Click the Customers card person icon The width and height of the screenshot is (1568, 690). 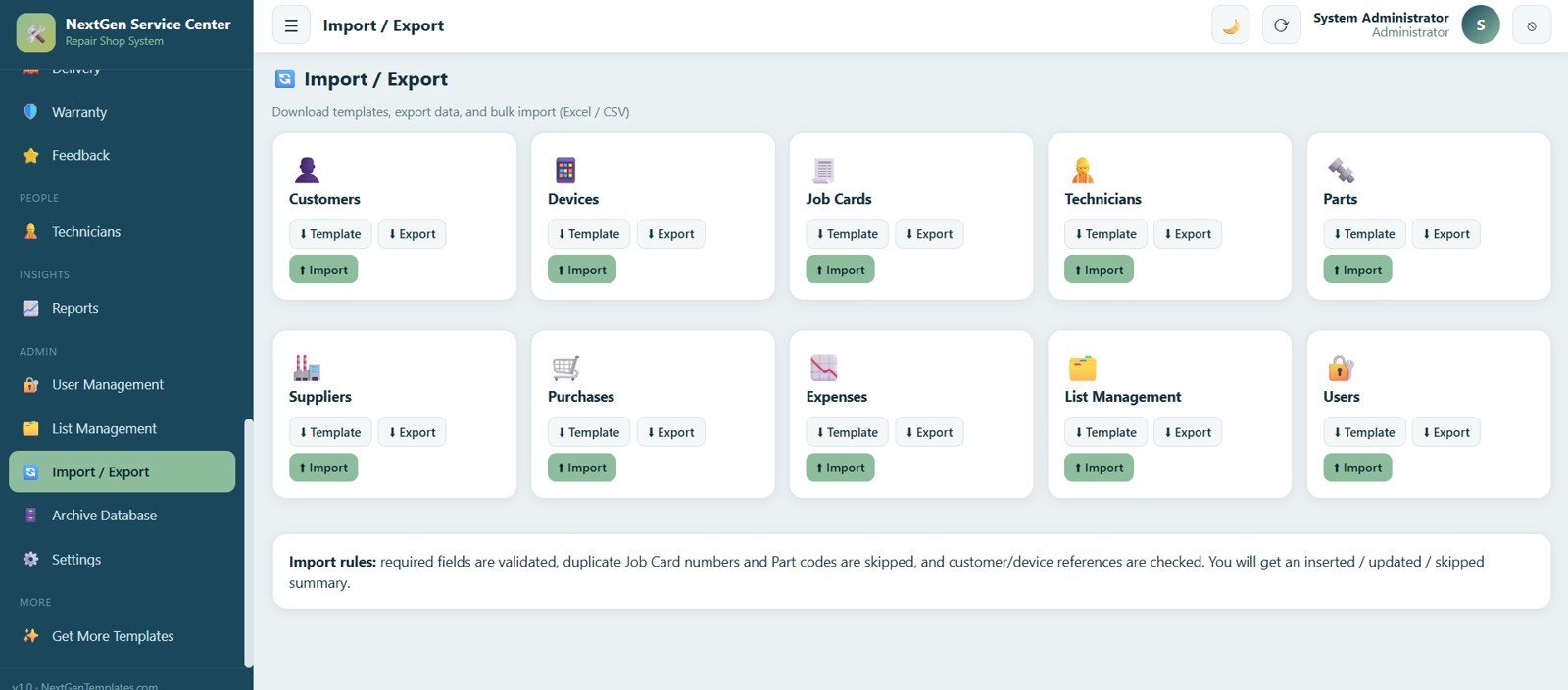307,170
